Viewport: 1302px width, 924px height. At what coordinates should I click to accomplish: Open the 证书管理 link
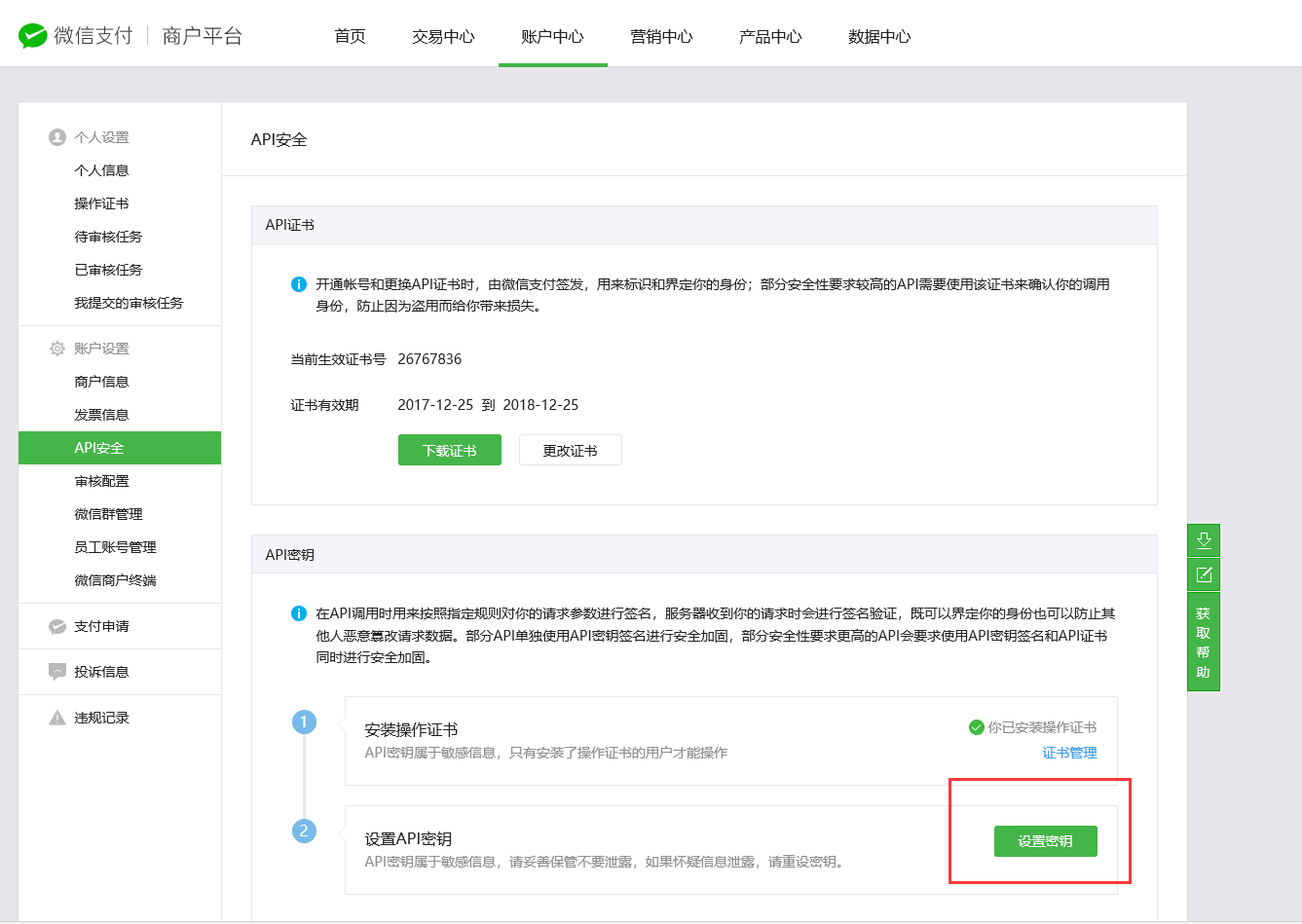pyautogui.click(x=1069, y=753)
